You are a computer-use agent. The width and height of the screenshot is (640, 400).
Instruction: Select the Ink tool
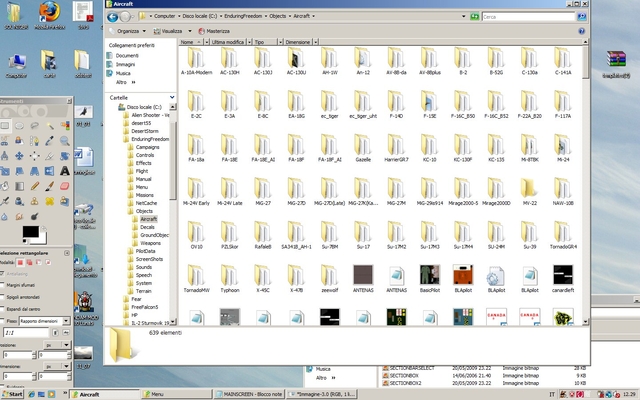19,201
